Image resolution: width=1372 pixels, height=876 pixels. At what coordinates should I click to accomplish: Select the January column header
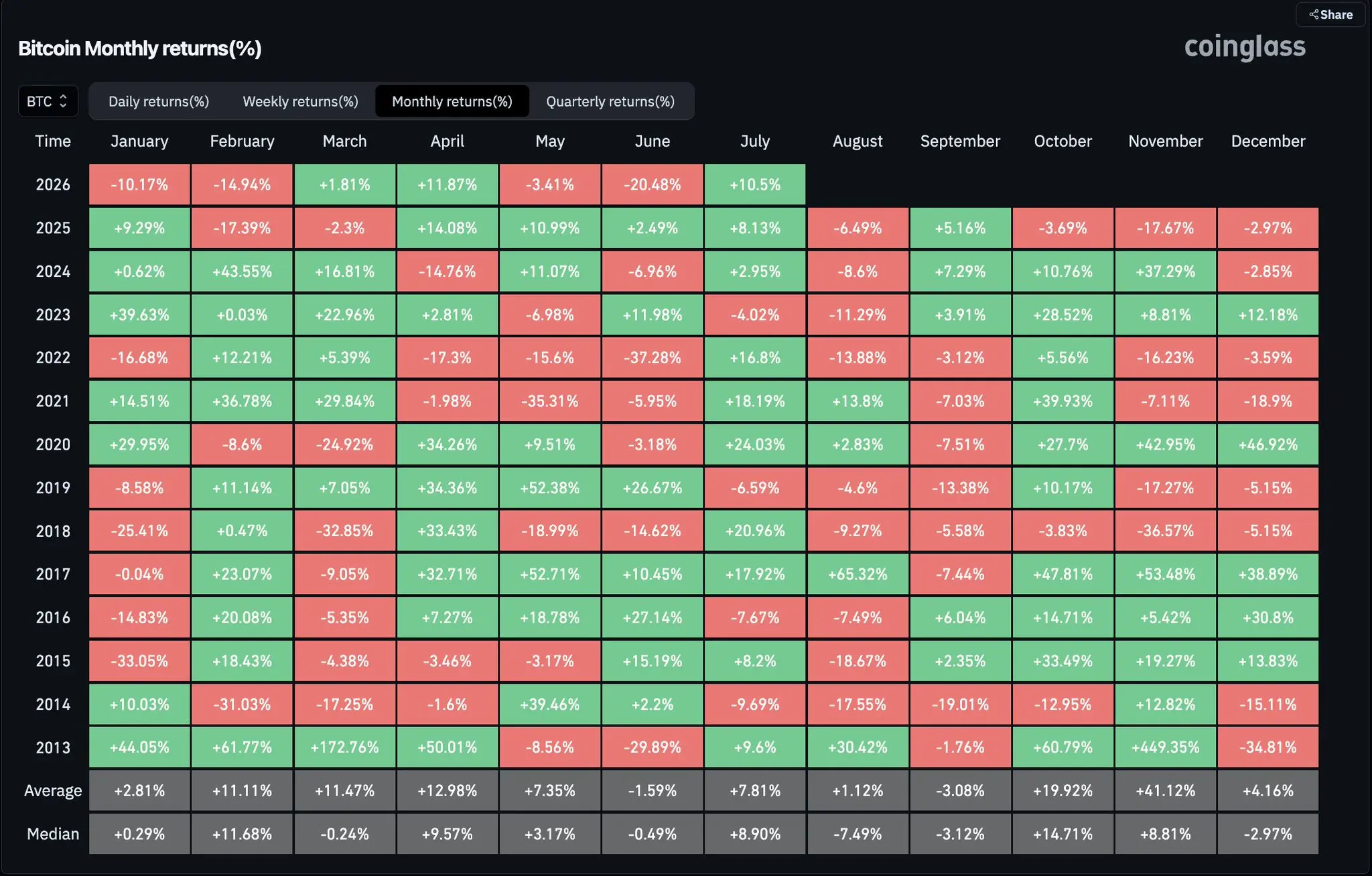(139, 141)
